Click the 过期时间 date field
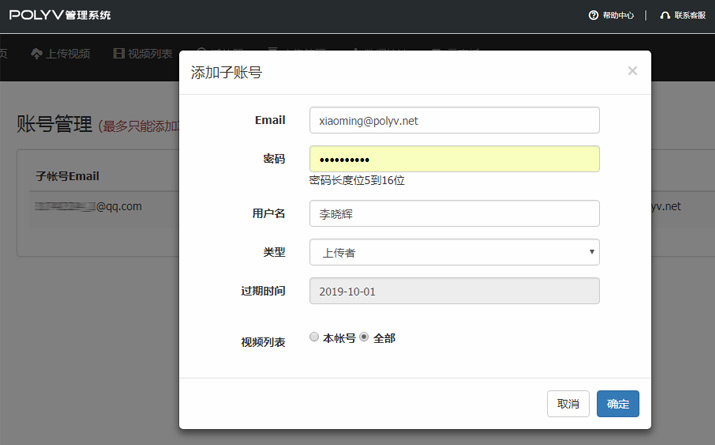 [454, 290]
